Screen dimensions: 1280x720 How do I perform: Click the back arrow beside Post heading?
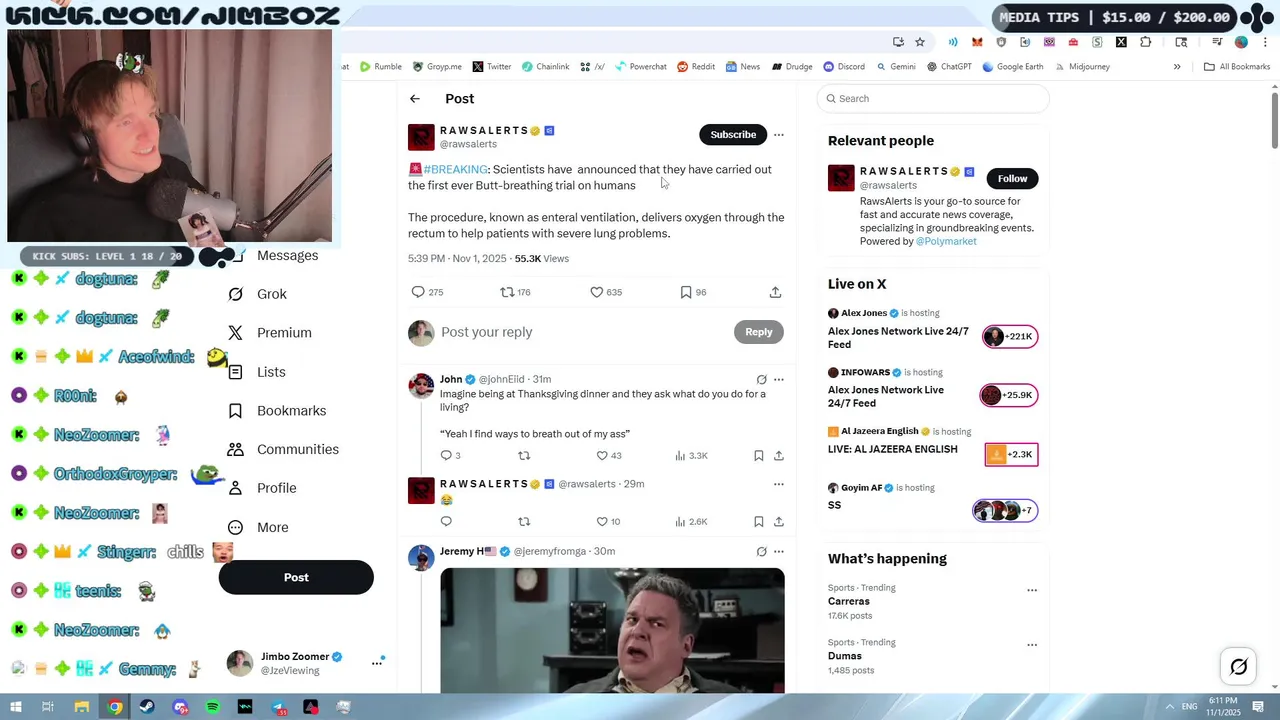pyautogui.click(x=415, y=99)
